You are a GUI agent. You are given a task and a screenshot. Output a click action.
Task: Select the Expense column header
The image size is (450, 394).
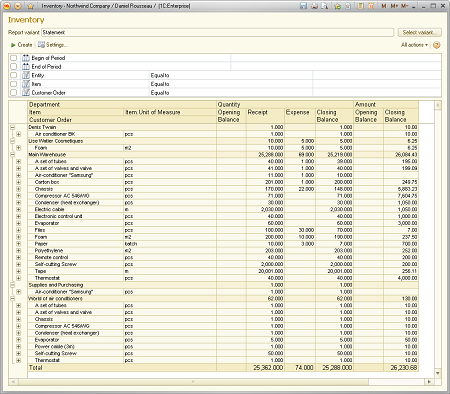300,116
